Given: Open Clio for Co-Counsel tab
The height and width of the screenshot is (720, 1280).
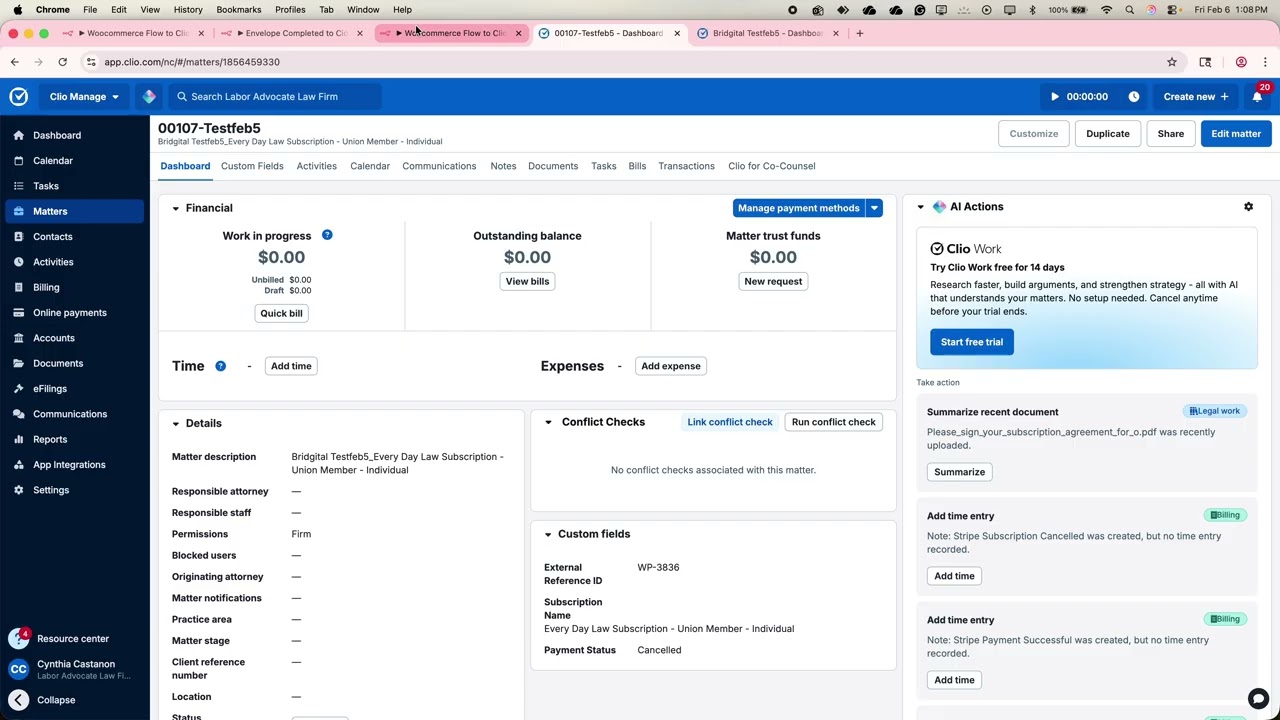Looking at the screenshot, I should tap(772, 166).
